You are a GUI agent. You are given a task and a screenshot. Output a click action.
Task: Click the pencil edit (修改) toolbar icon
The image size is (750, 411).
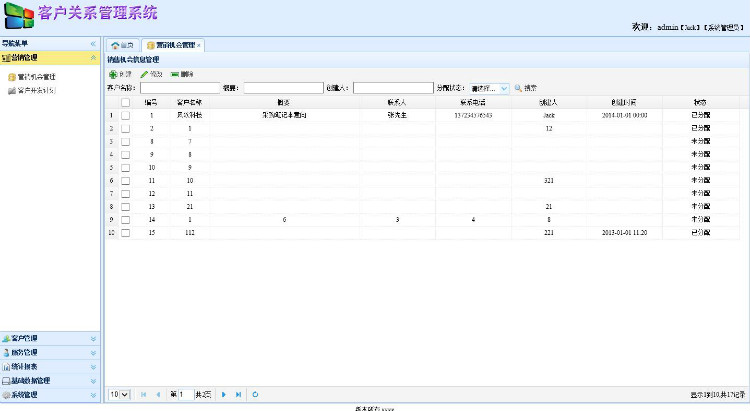tap(144, 75)
